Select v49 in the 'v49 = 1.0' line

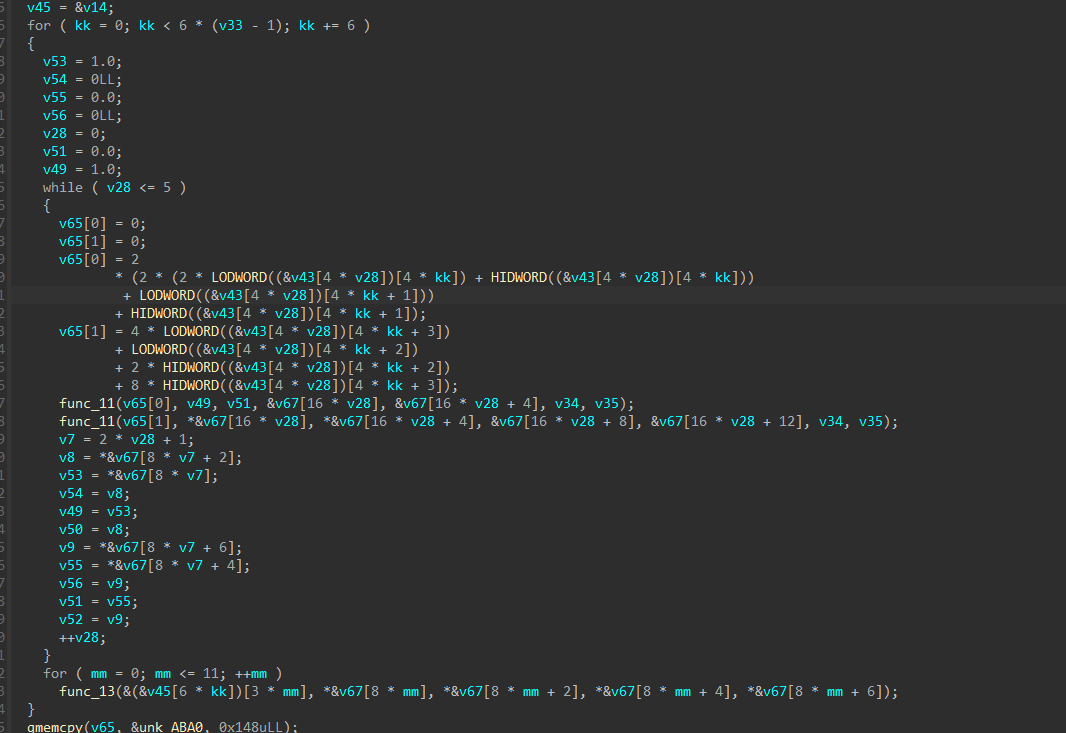point(54,169)
